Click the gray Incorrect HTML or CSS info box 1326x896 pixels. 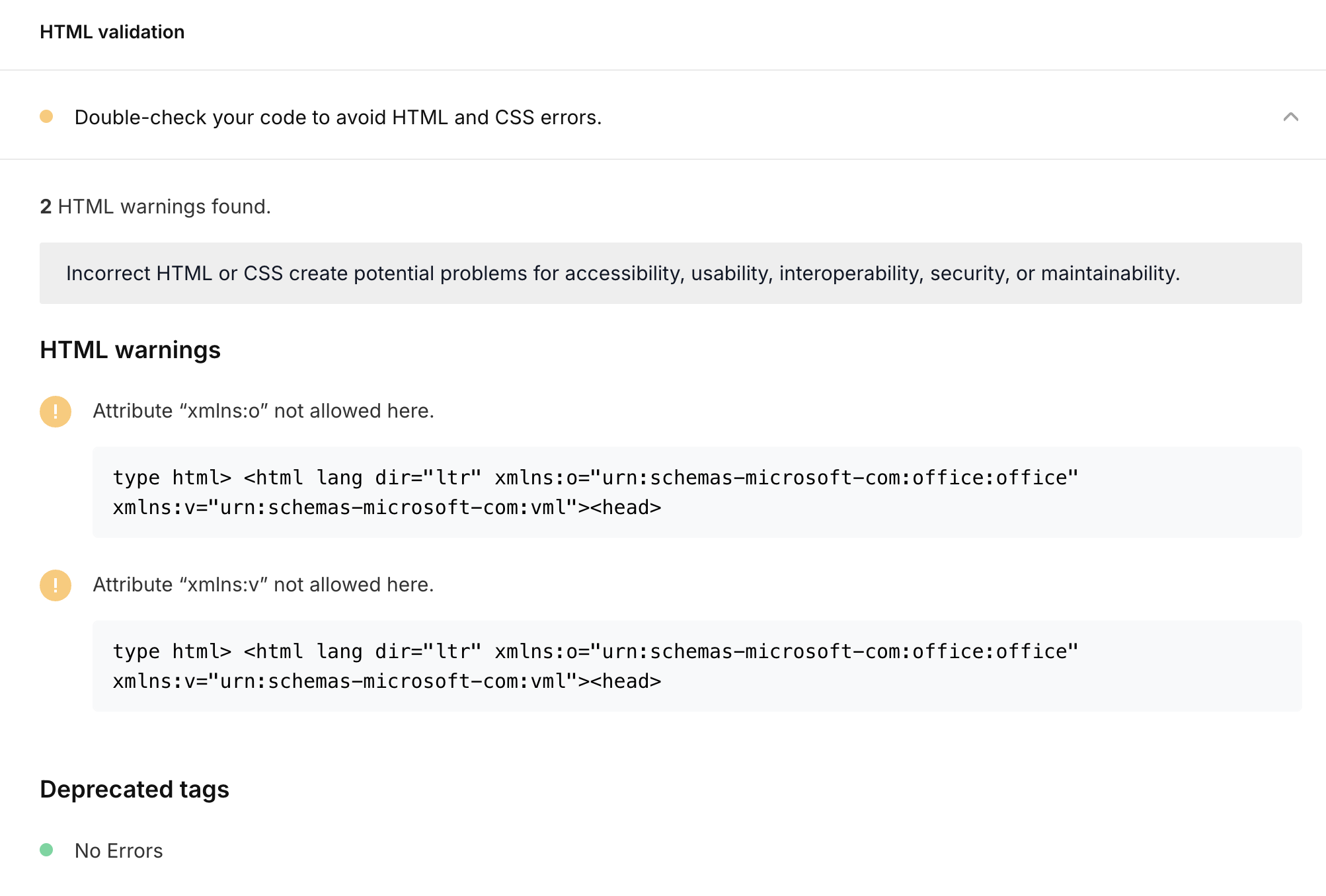[x=670, y=274]
